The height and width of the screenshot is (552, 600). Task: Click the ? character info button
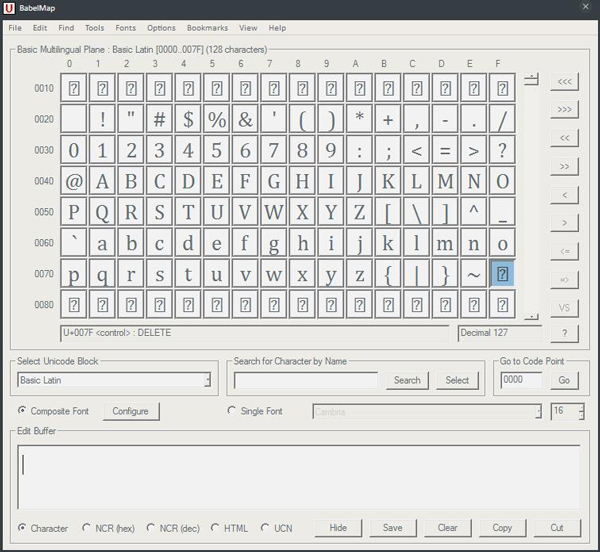pos(564,333)
